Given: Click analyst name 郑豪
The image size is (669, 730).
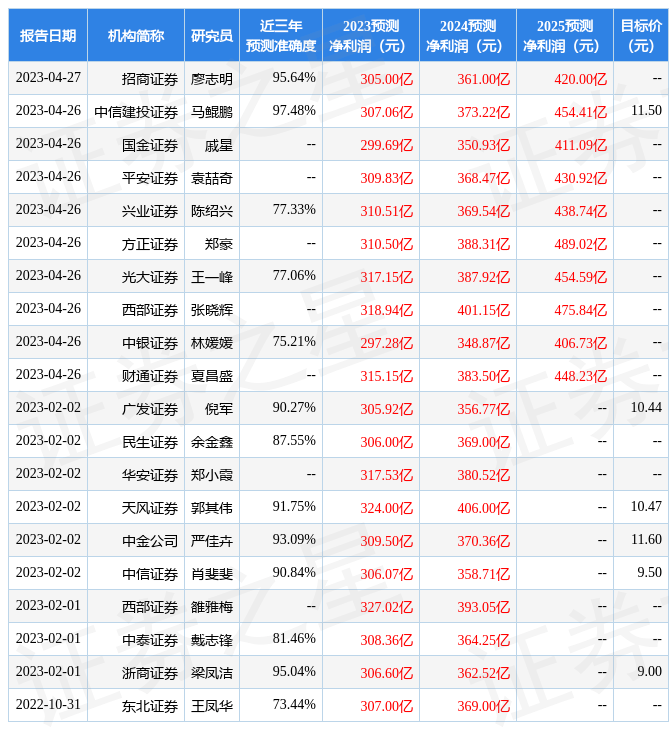Looking at the screenshot, I should point(219,244).
